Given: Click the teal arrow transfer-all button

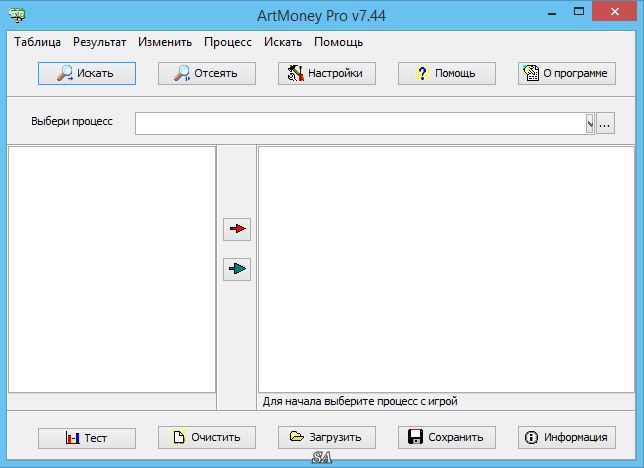Looking at the screenshot, I should tap(237, 269).
